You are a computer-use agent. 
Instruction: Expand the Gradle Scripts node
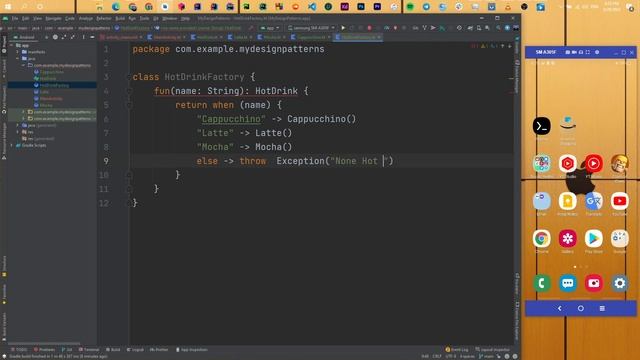tap(12, 145)
